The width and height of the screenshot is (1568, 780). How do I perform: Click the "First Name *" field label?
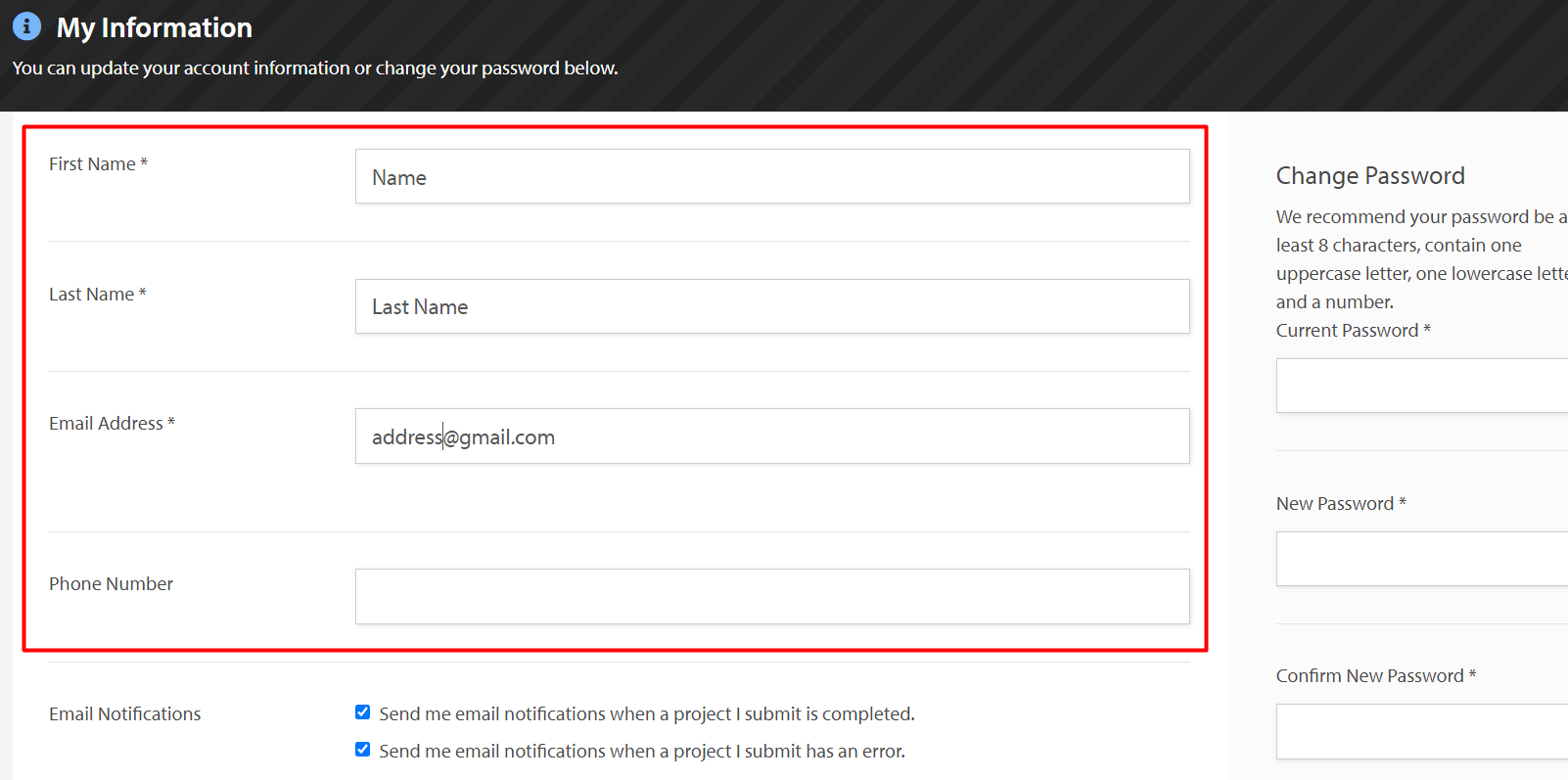(x=98, y=164)
